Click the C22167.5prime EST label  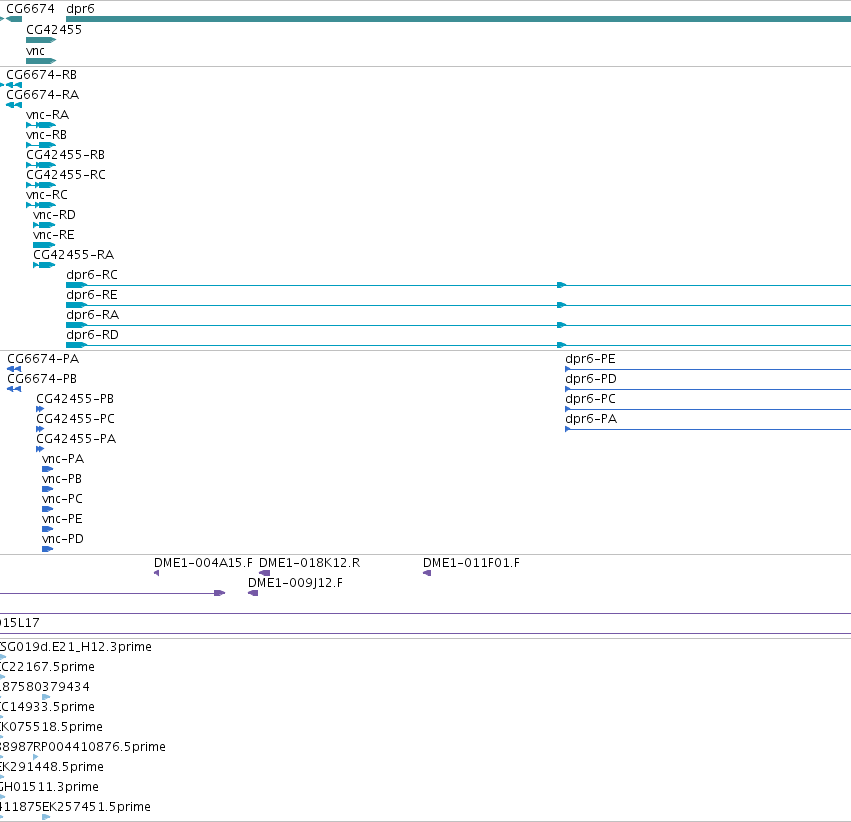(47, 667)
